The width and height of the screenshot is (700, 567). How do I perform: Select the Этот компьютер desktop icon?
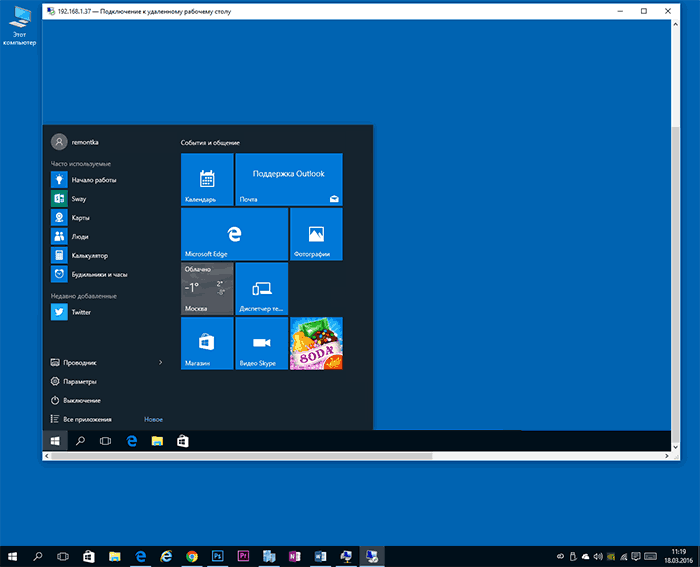[x=19, y=26]
